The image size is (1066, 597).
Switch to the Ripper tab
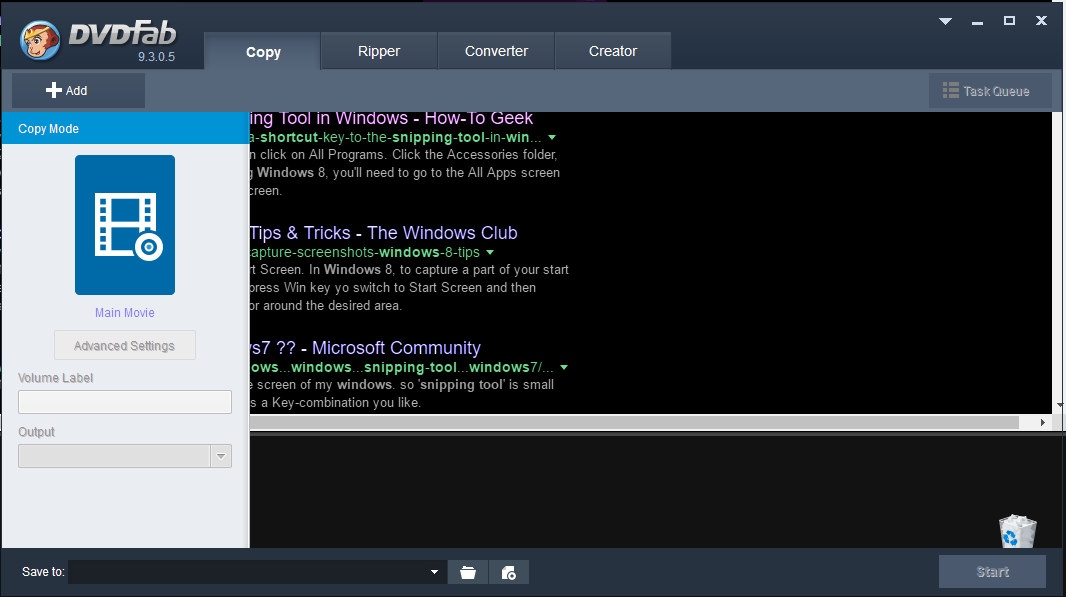click(x=379, y=51)
